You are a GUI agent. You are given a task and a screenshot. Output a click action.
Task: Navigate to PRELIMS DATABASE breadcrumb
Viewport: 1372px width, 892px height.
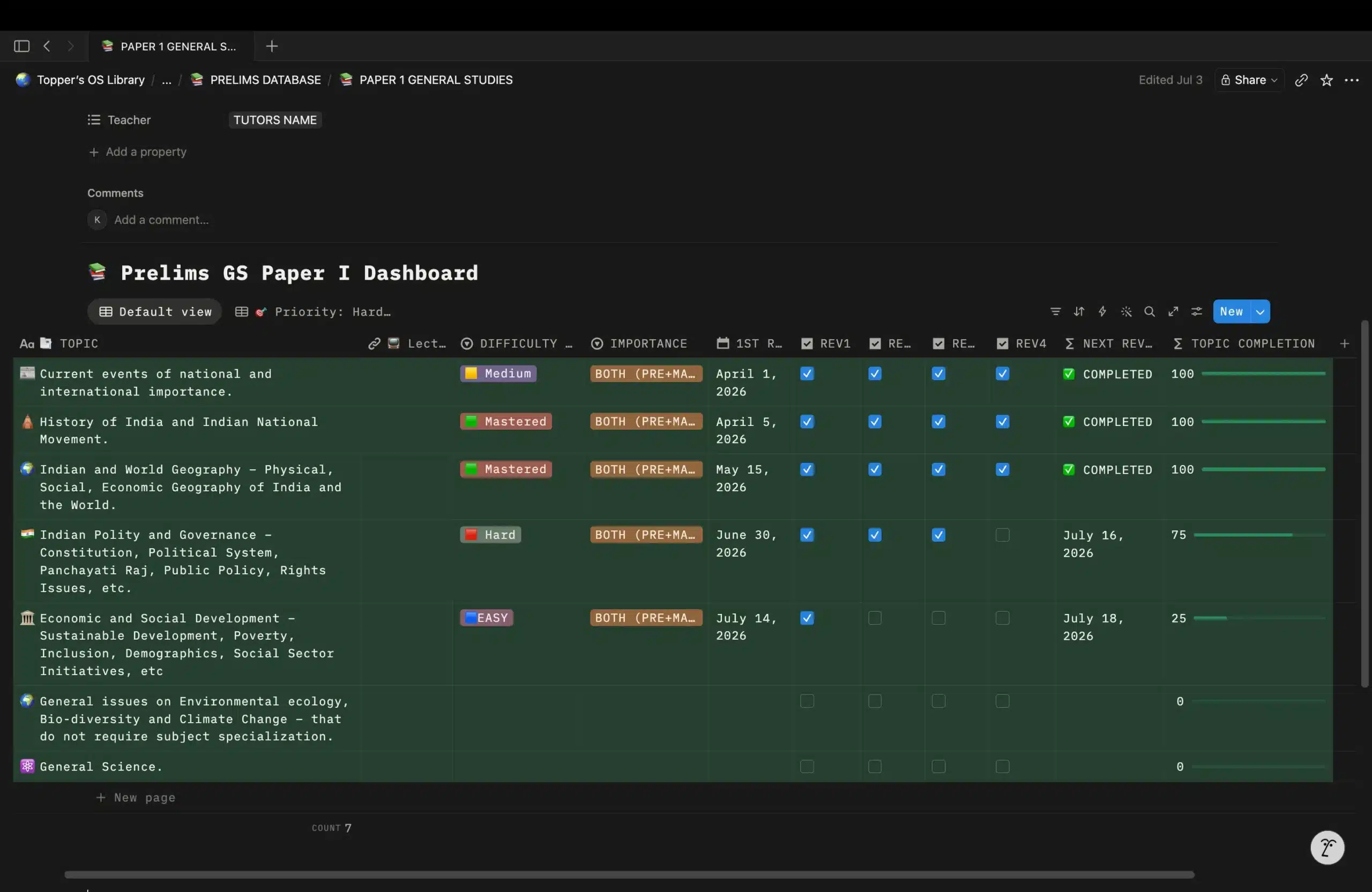256,80
